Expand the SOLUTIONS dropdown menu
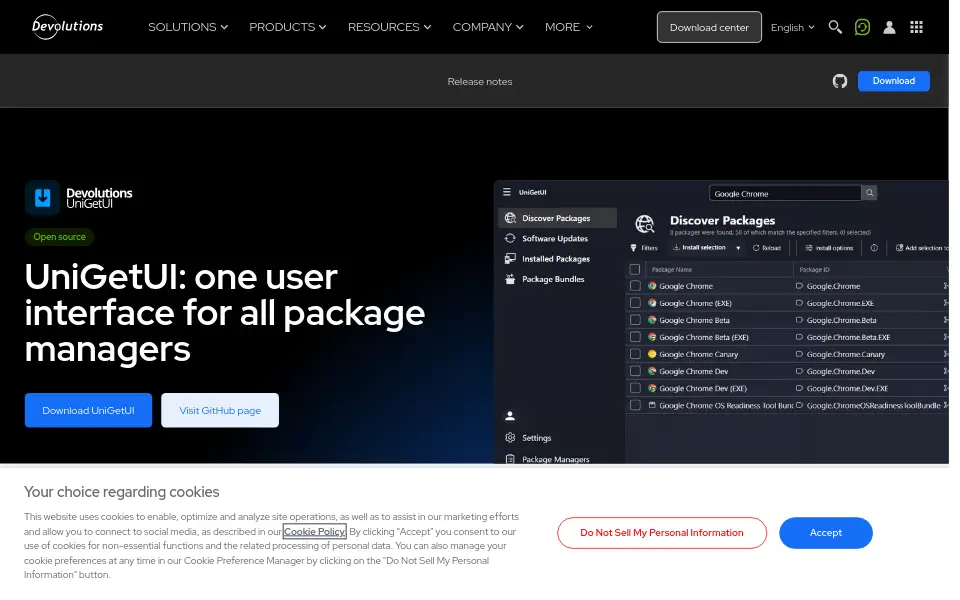This screenshot has height=600, width=960. [188, 27]
